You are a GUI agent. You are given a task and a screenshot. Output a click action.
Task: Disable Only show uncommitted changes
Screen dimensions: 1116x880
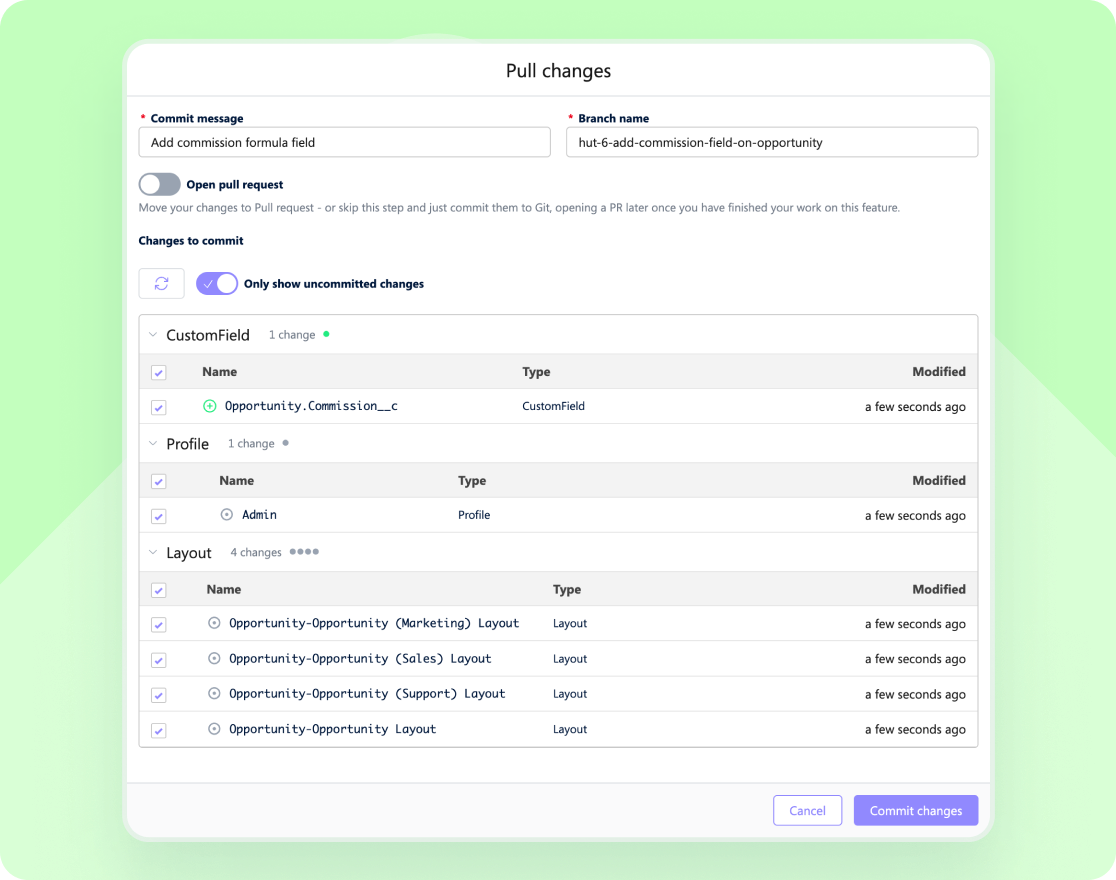tap(216, 284)
